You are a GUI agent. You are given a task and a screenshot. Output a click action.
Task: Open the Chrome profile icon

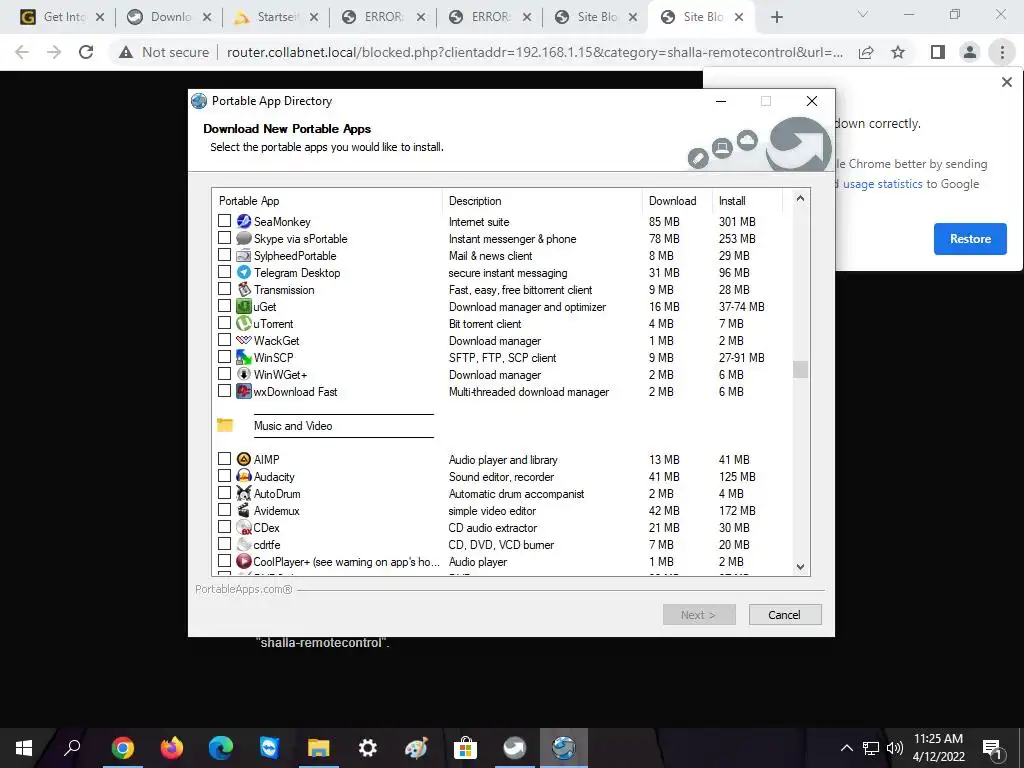point(970,52)
